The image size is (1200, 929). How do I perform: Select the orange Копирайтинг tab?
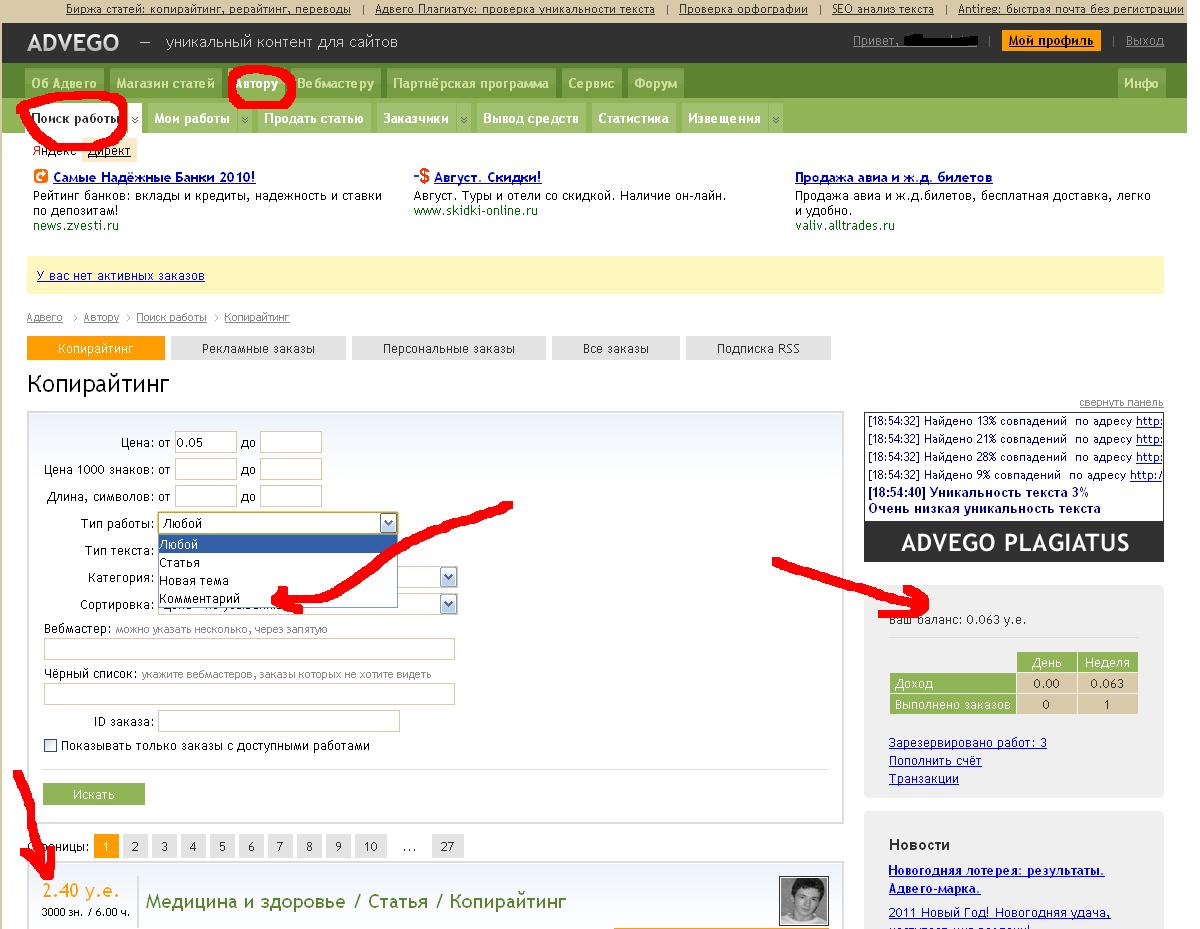point(95,348)
